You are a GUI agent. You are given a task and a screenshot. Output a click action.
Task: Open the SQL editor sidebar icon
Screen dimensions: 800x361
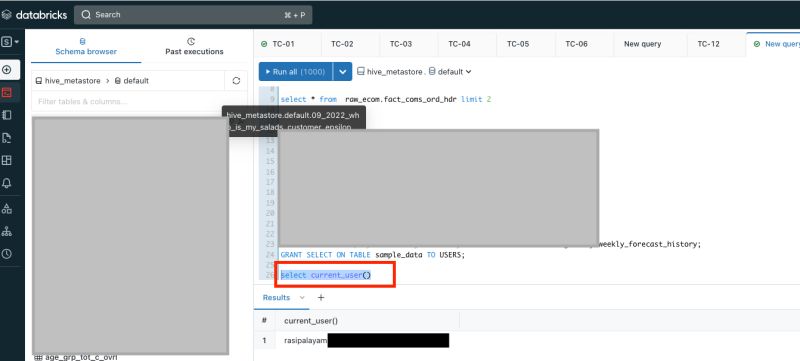tap(7, 92)
